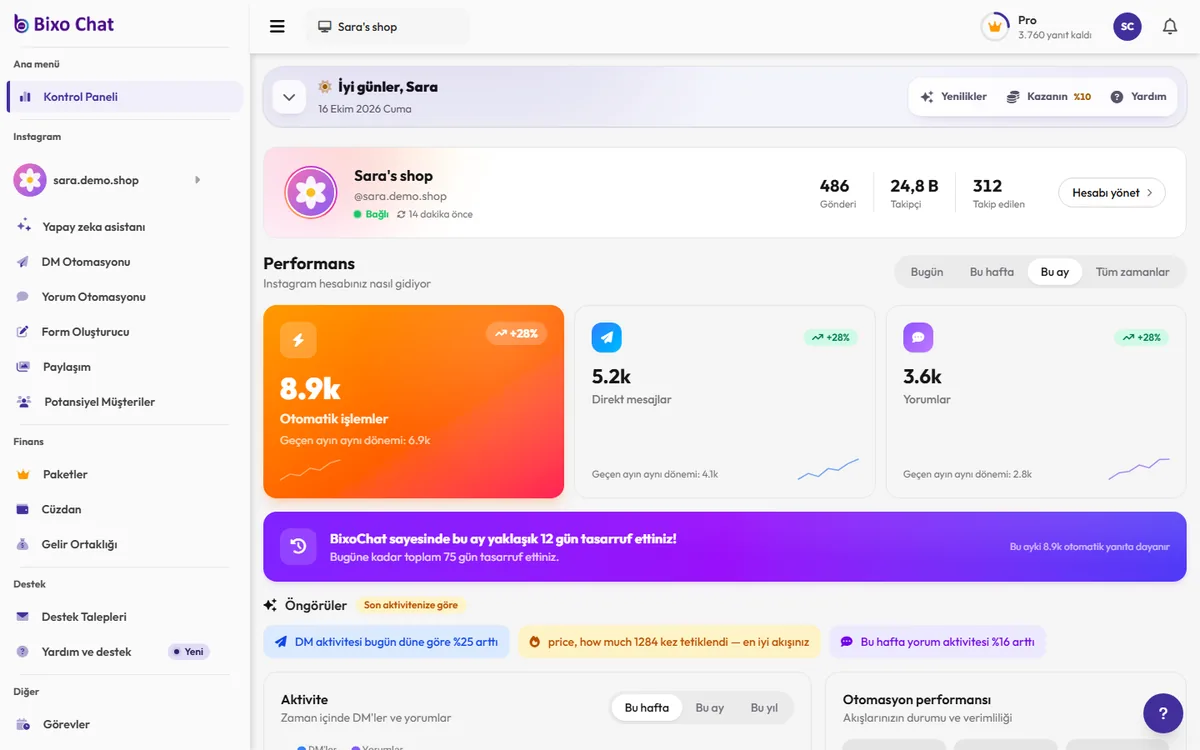Open the notifications bell
Image resolution: width=1200 pixels, height=750 pixels.
click(x=1170, y=27)
